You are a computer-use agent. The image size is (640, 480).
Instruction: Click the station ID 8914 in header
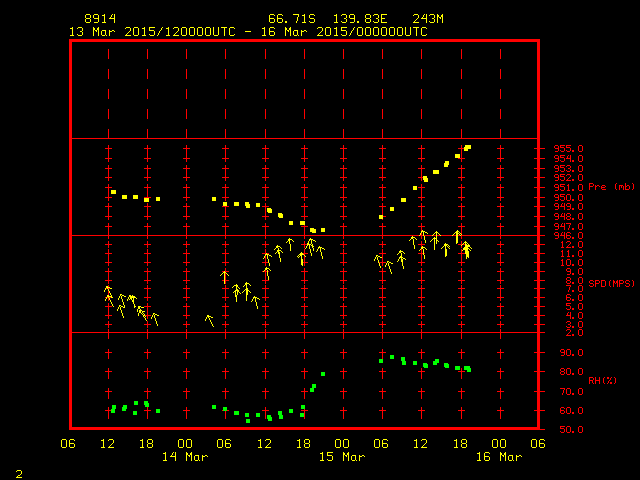point(100,19)
